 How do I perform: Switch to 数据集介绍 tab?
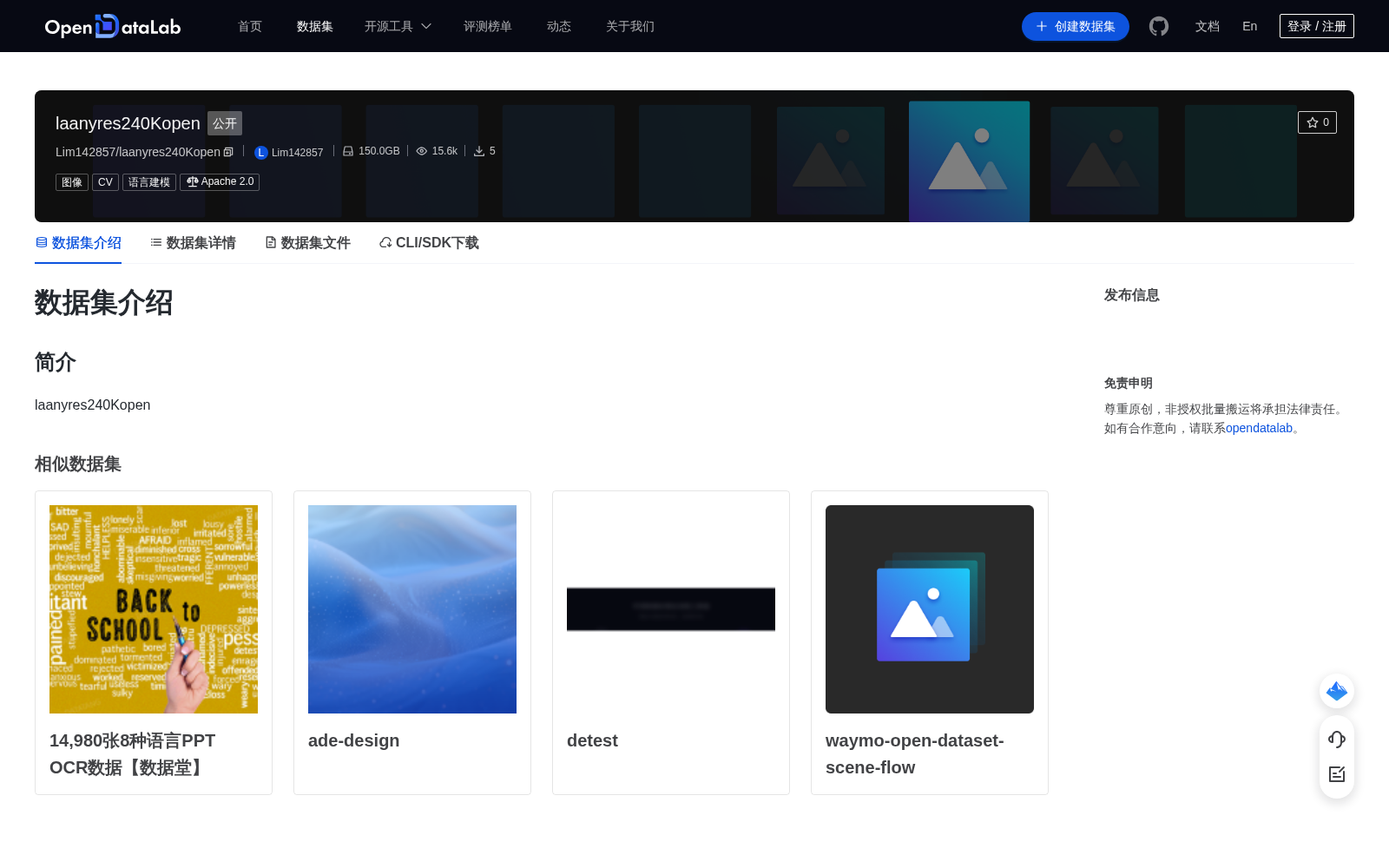tap(78, 243)
